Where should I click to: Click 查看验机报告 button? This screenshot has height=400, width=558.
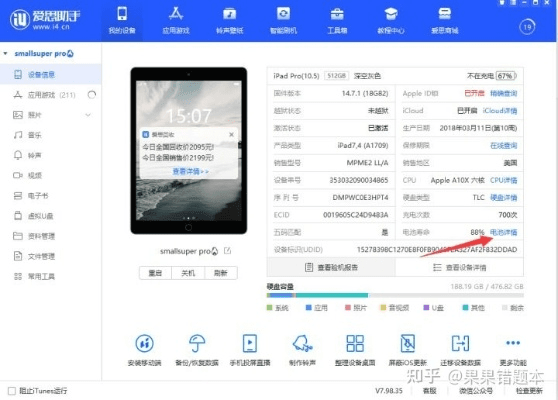click(331, 267)
